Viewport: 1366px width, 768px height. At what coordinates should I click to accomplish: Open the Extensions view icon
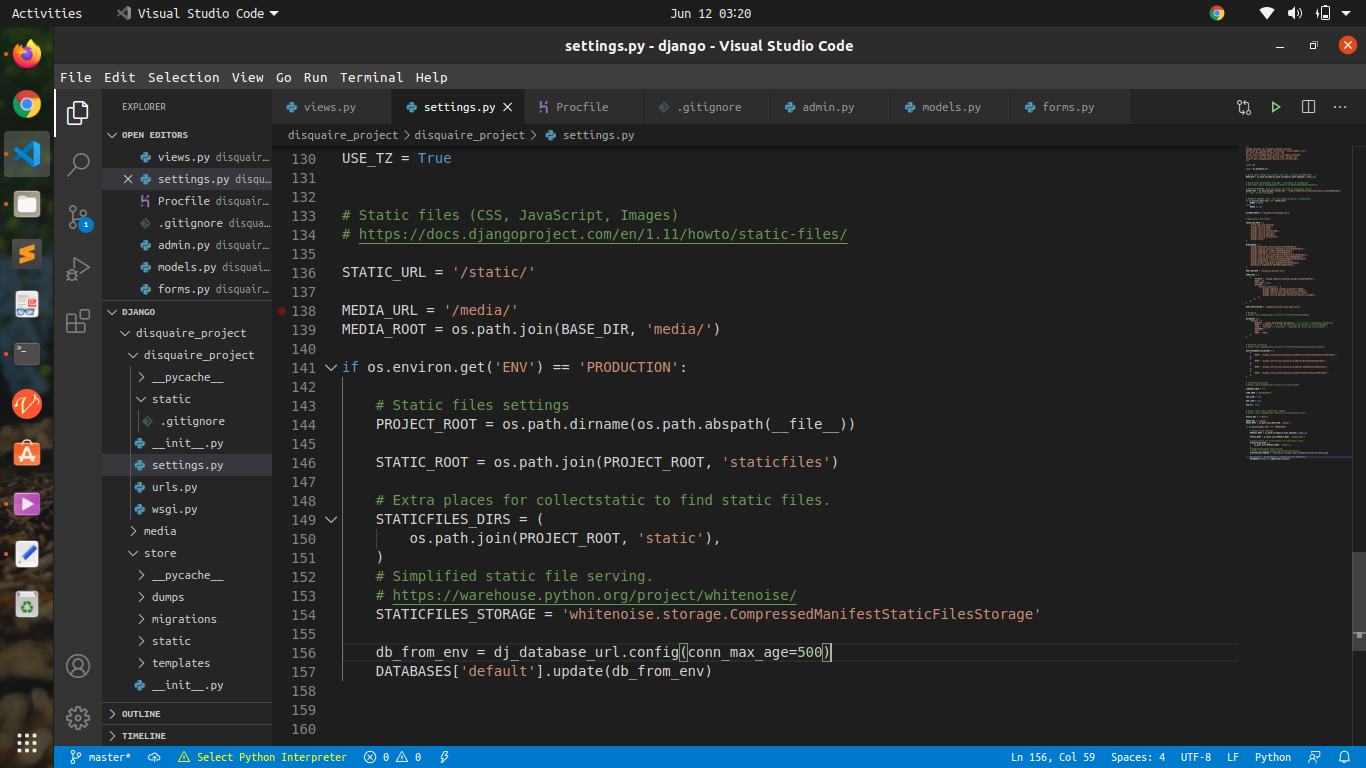coord(78,320)
